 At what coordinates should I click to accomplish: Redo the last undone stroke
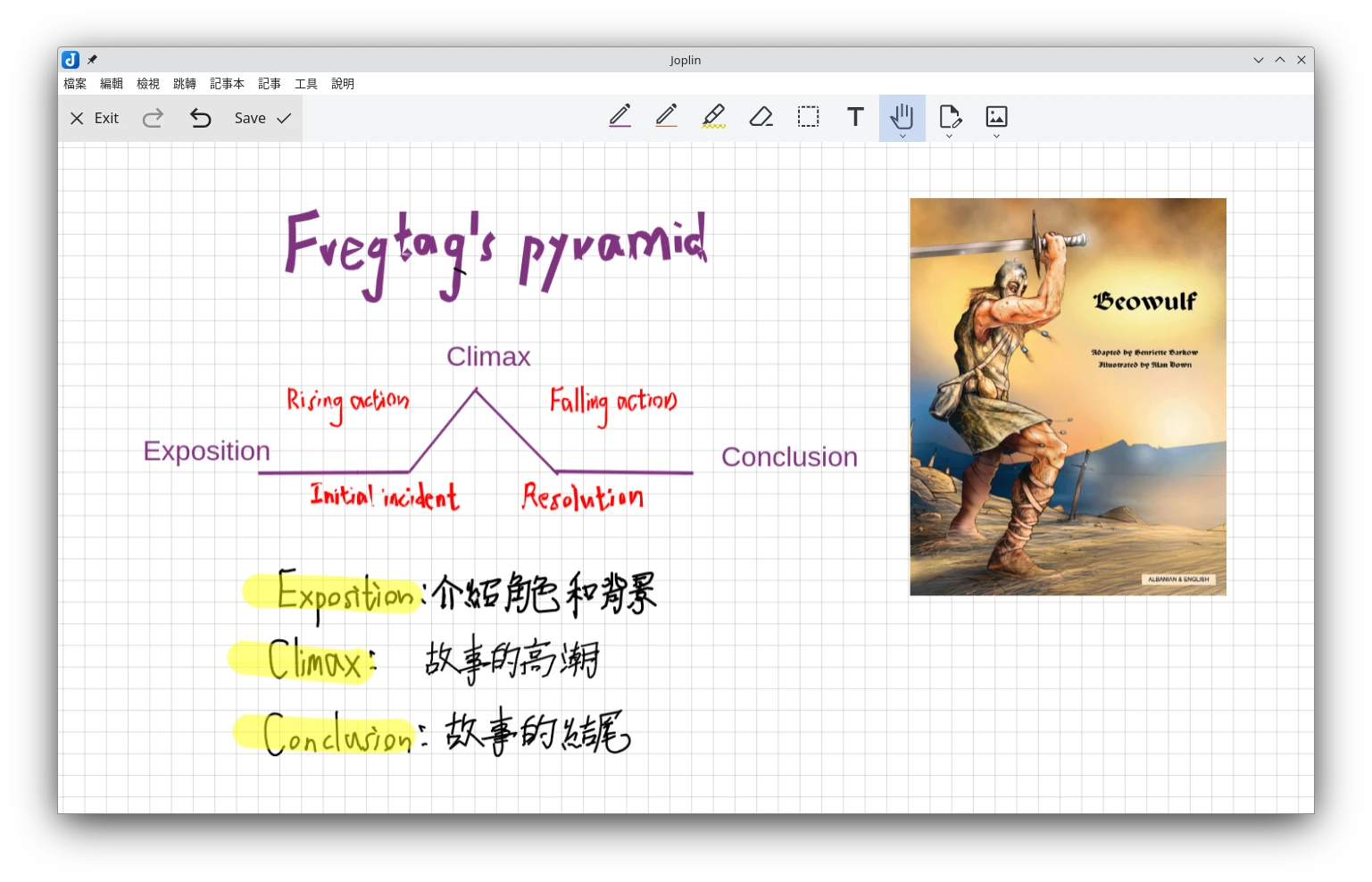(x=154, y=118)
